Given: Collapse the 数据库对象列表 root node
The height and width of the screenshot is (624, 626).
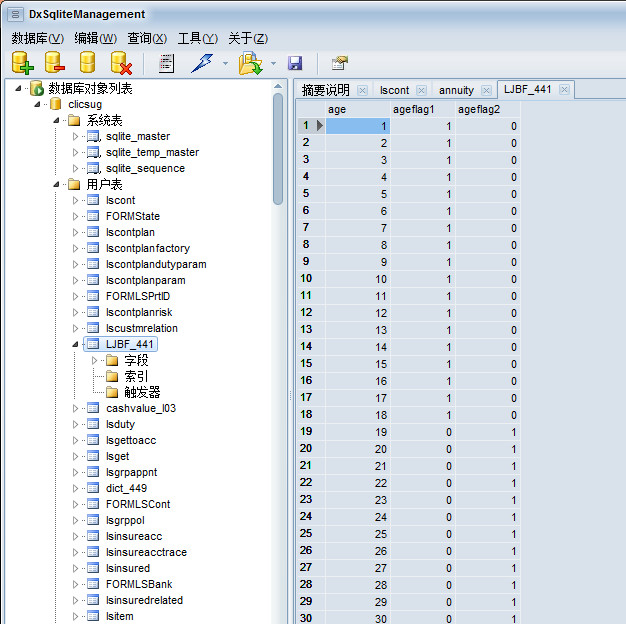Looking at the screenshot, I should click(18, 89).
